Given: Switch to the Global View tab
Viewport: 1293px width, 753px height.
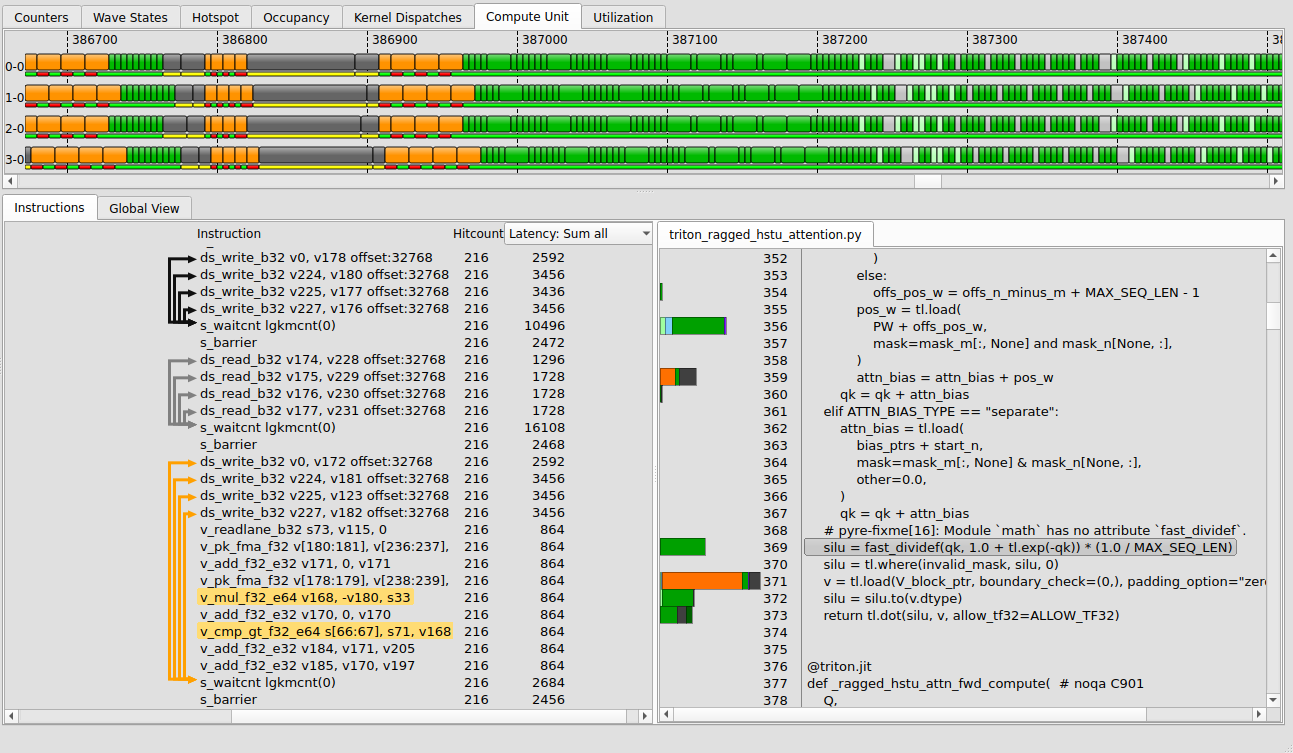Looking at the screenshot, I should [144, 208].
